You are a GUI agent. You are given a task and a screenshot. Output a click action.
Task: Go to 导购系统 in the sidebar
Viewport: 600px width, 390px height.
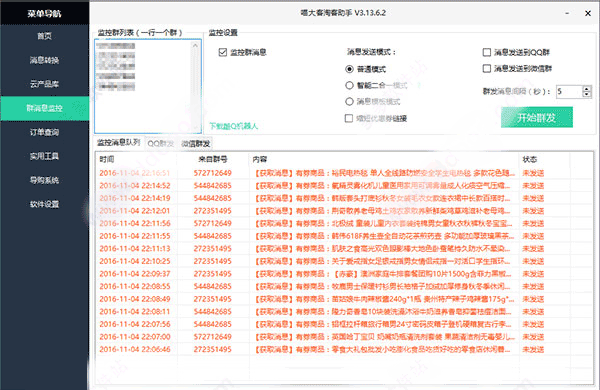pyautogui.click(x=44, y=180)
